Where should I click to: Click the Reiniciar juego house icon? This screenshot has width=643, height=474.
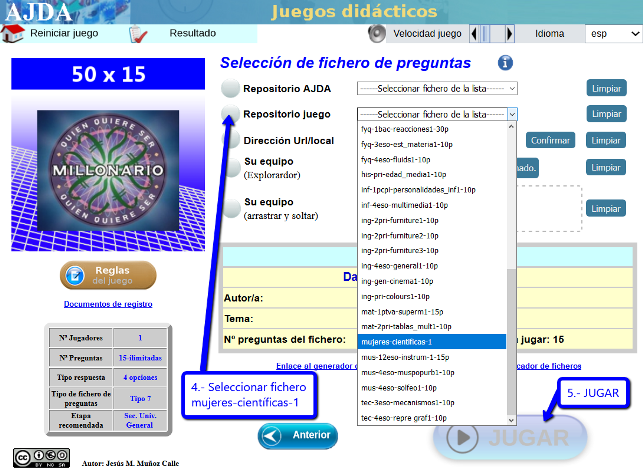[x=13, y=33]
